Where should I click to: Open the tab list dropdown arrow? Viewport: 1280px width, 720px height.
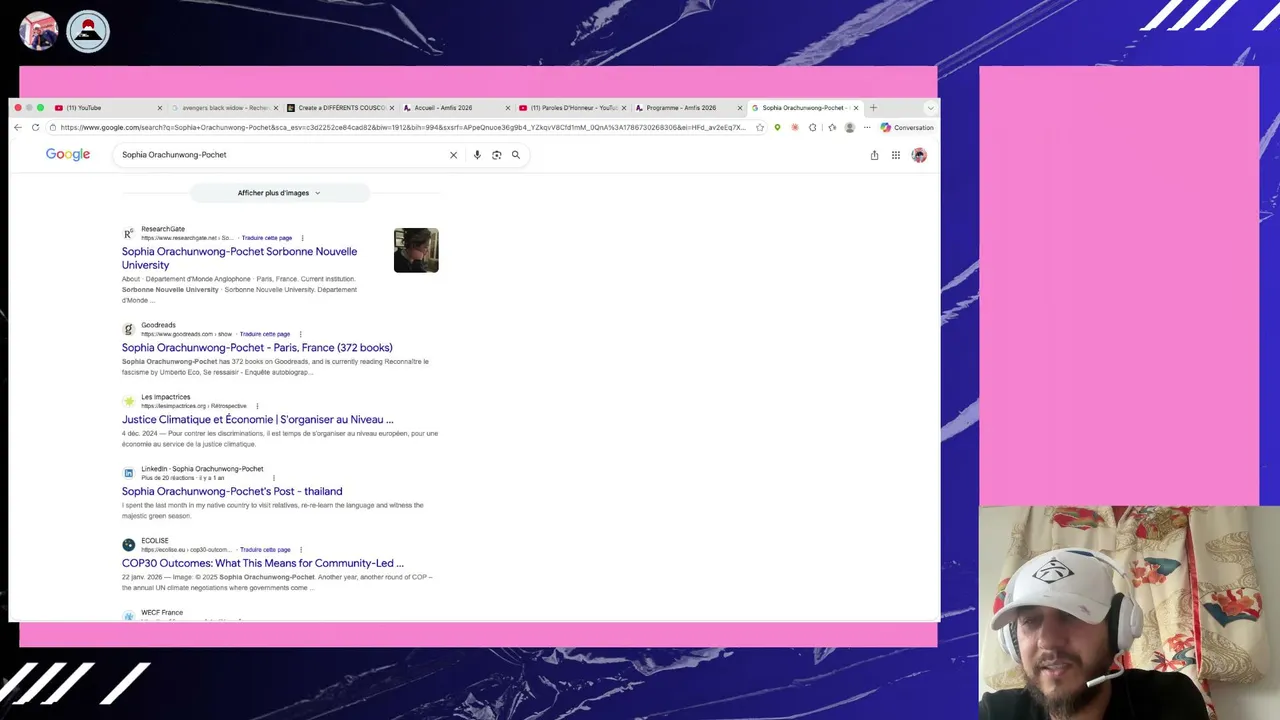(x=931, y=107)
